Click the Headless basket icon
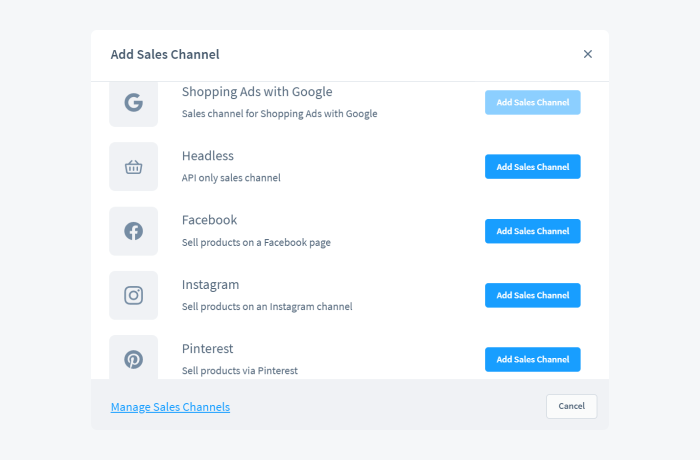 (x=133, y=167)
